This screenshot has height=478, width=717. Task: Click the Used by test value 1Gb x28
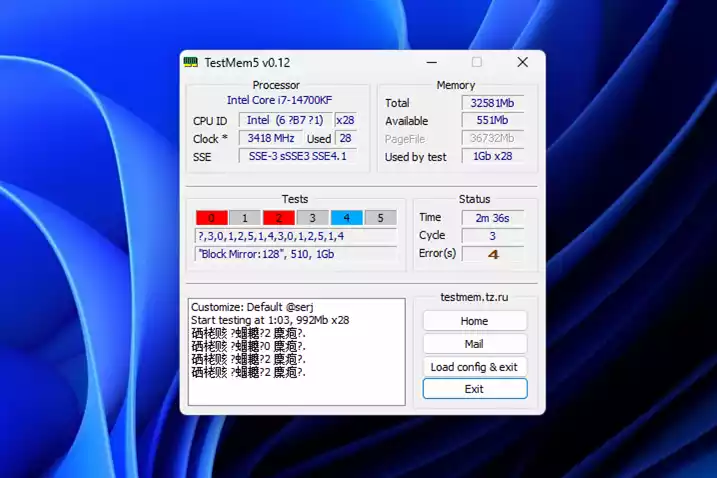(492, 156)
